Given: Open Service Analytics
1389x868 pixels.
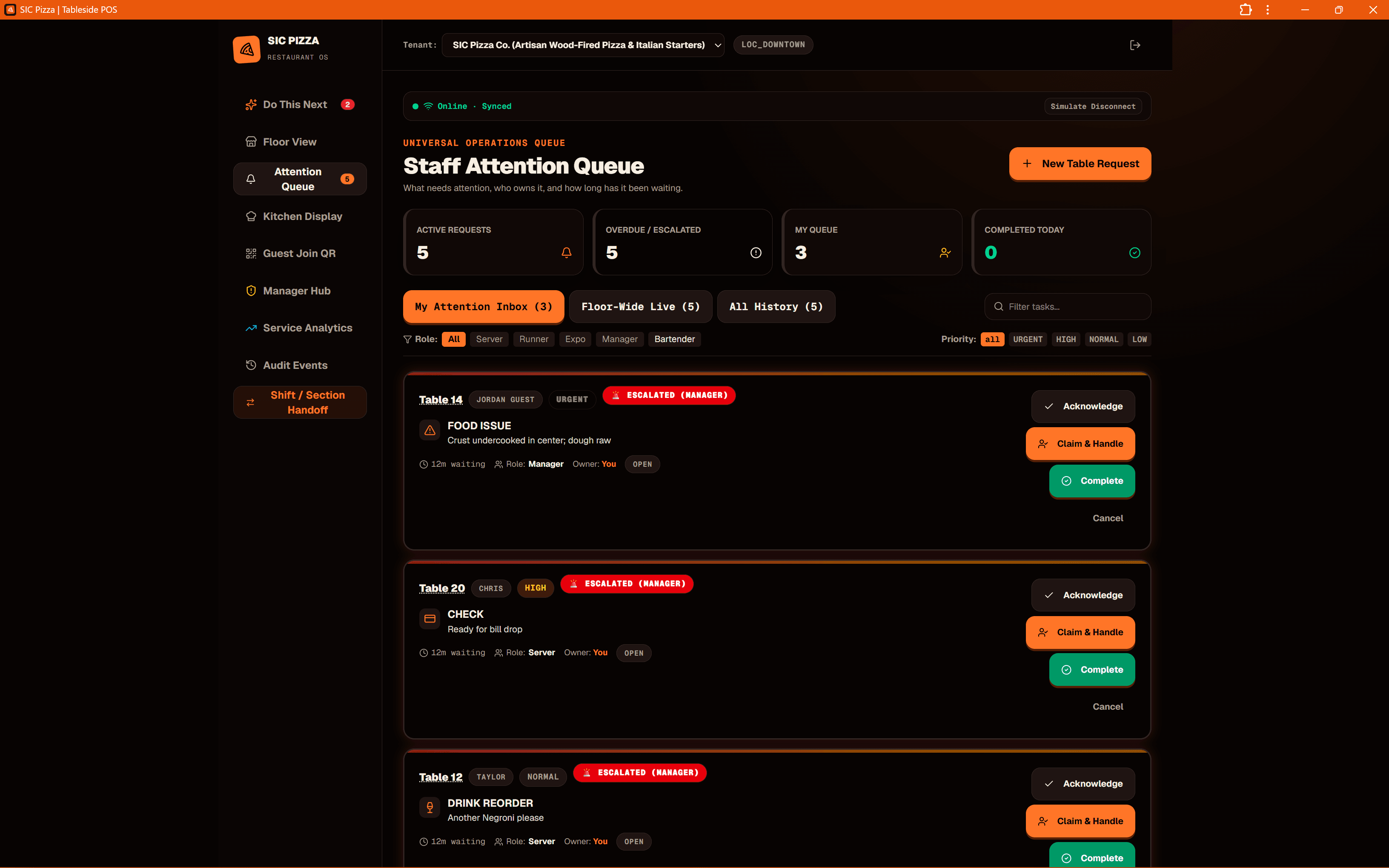Looking at the screenshot, I should 300,328.
